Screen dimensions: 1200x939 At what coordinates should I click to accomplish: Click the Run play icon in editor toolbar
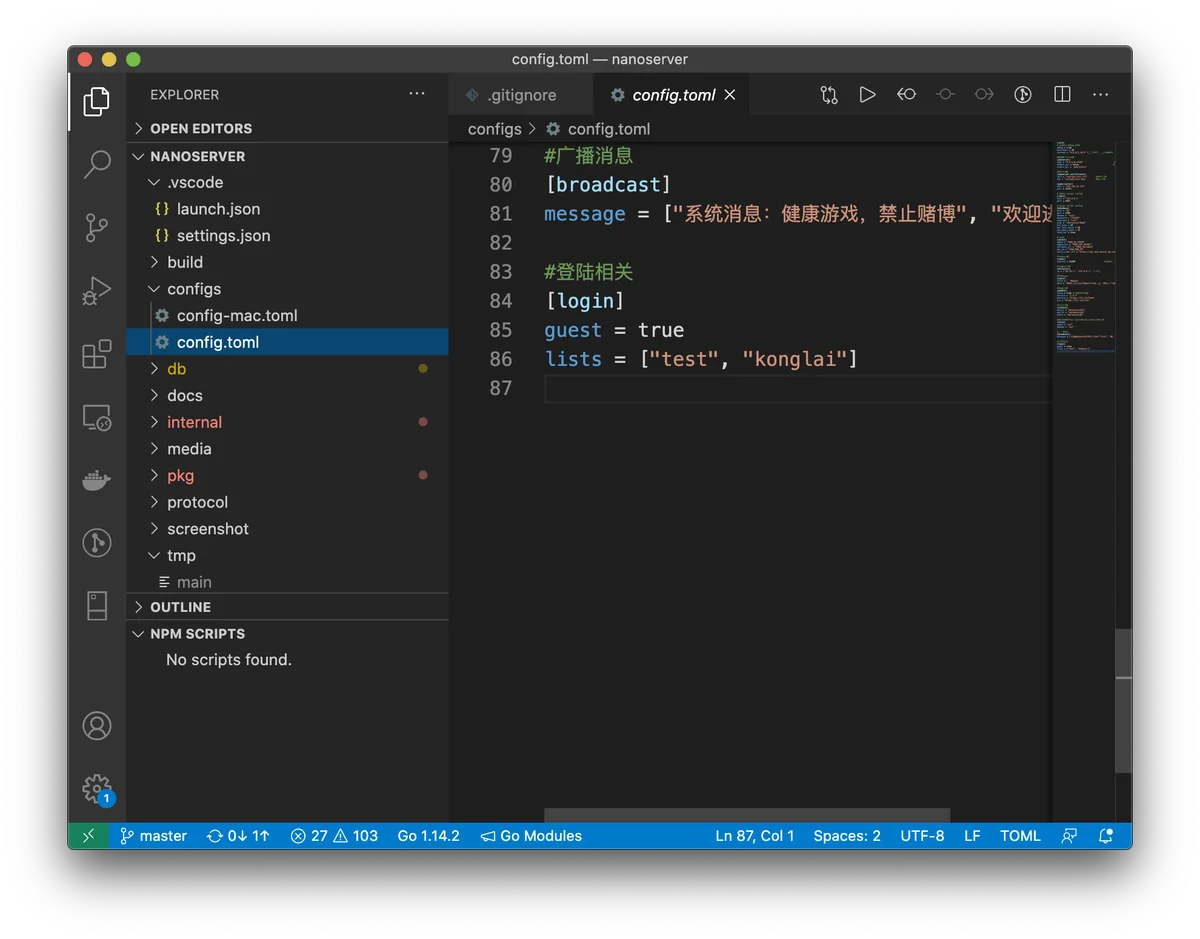[x=867, y=94]
